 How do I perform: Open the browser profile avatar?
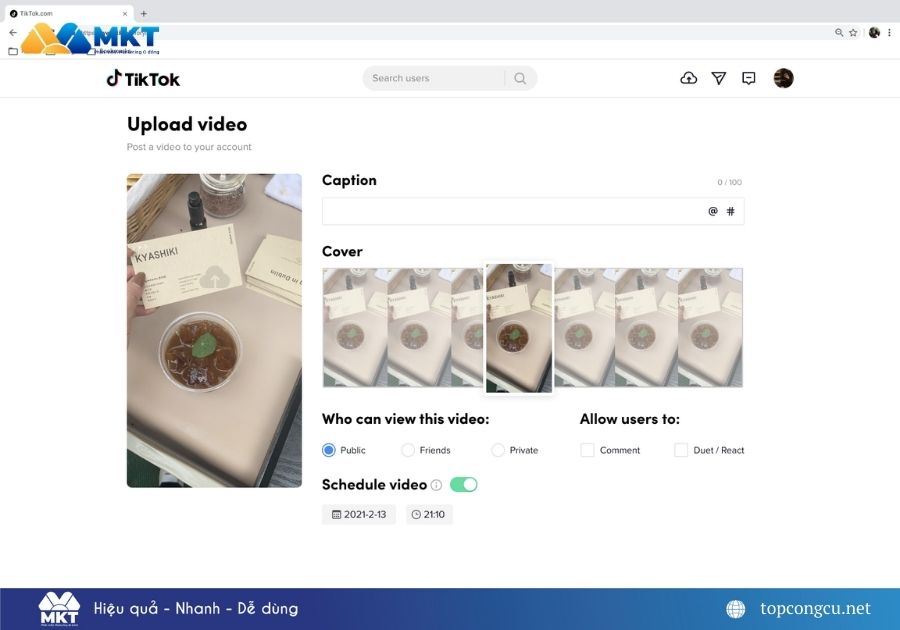[x=874, y=33]
